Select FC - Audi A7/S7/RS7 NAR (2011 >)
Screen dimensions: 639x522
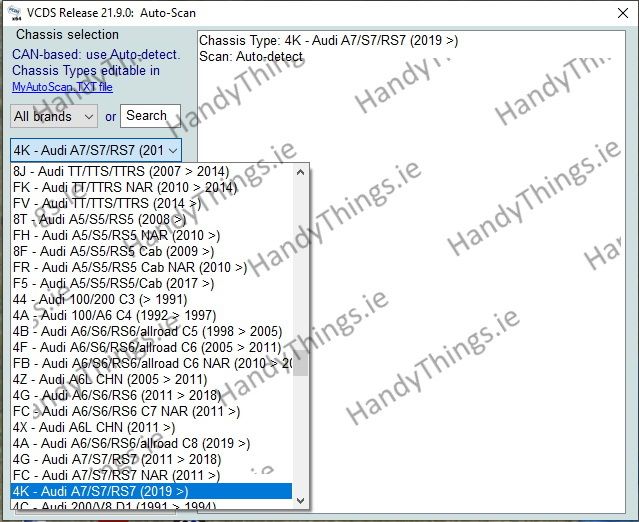click(x=152, y=475)
